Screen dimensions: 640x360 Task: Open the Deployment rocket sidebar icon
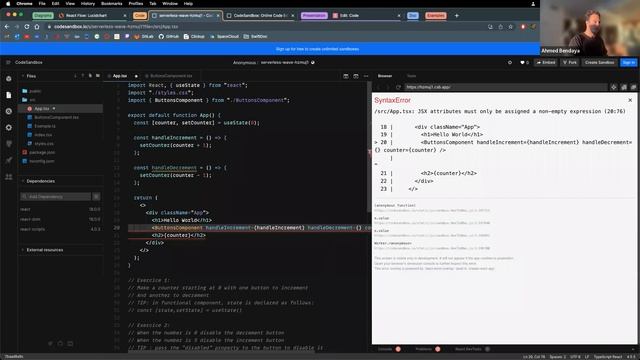pos(9,160)
